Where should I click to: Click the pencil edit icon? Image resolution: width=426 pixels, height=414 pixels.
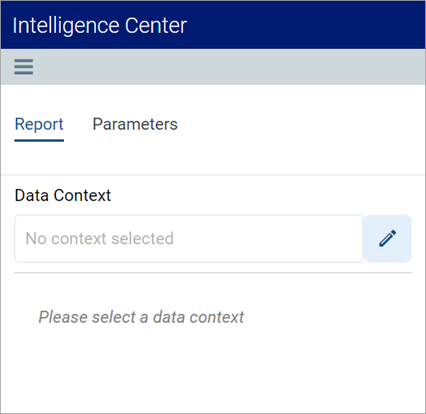[388, 238]
